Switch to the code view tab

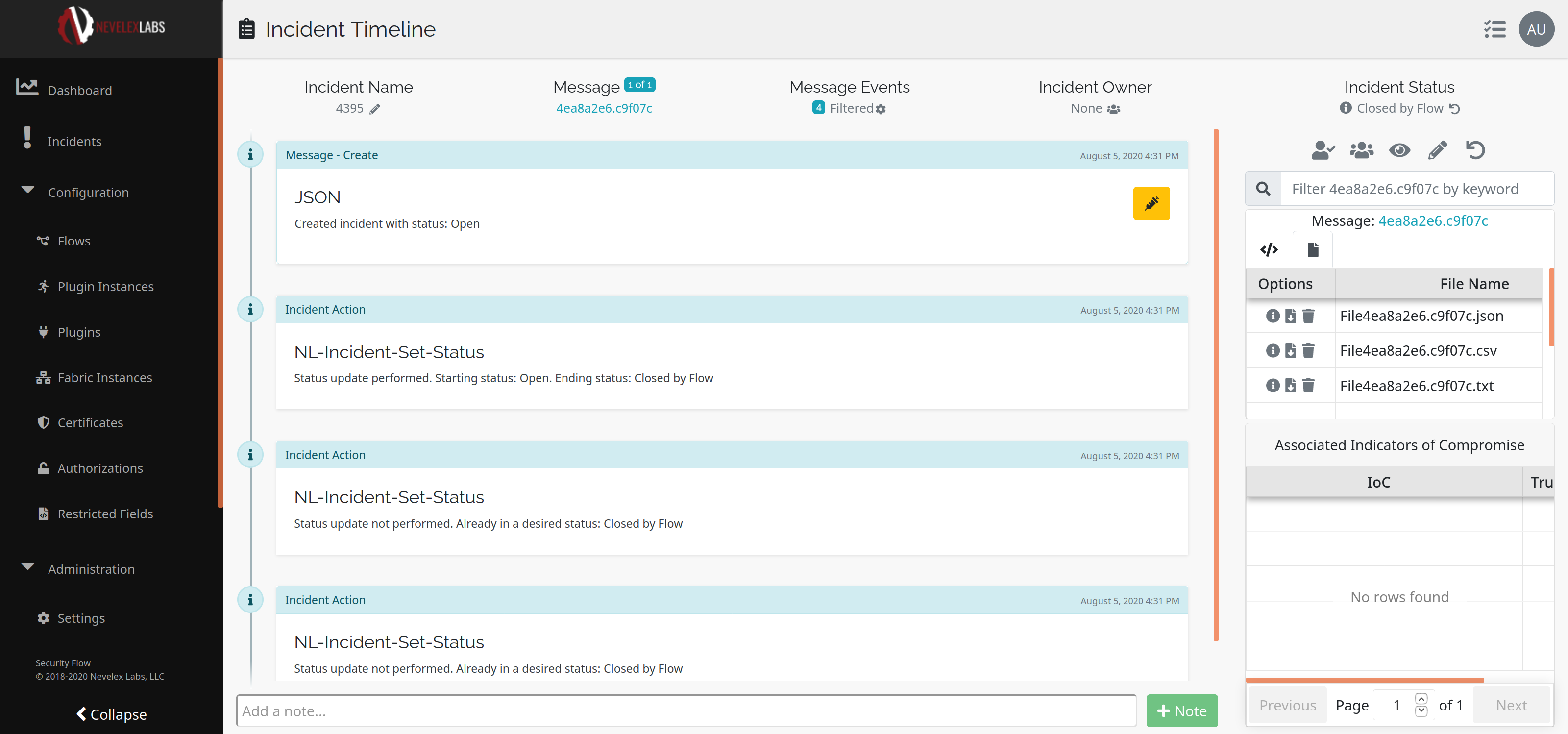click(x=1269, y=249)
